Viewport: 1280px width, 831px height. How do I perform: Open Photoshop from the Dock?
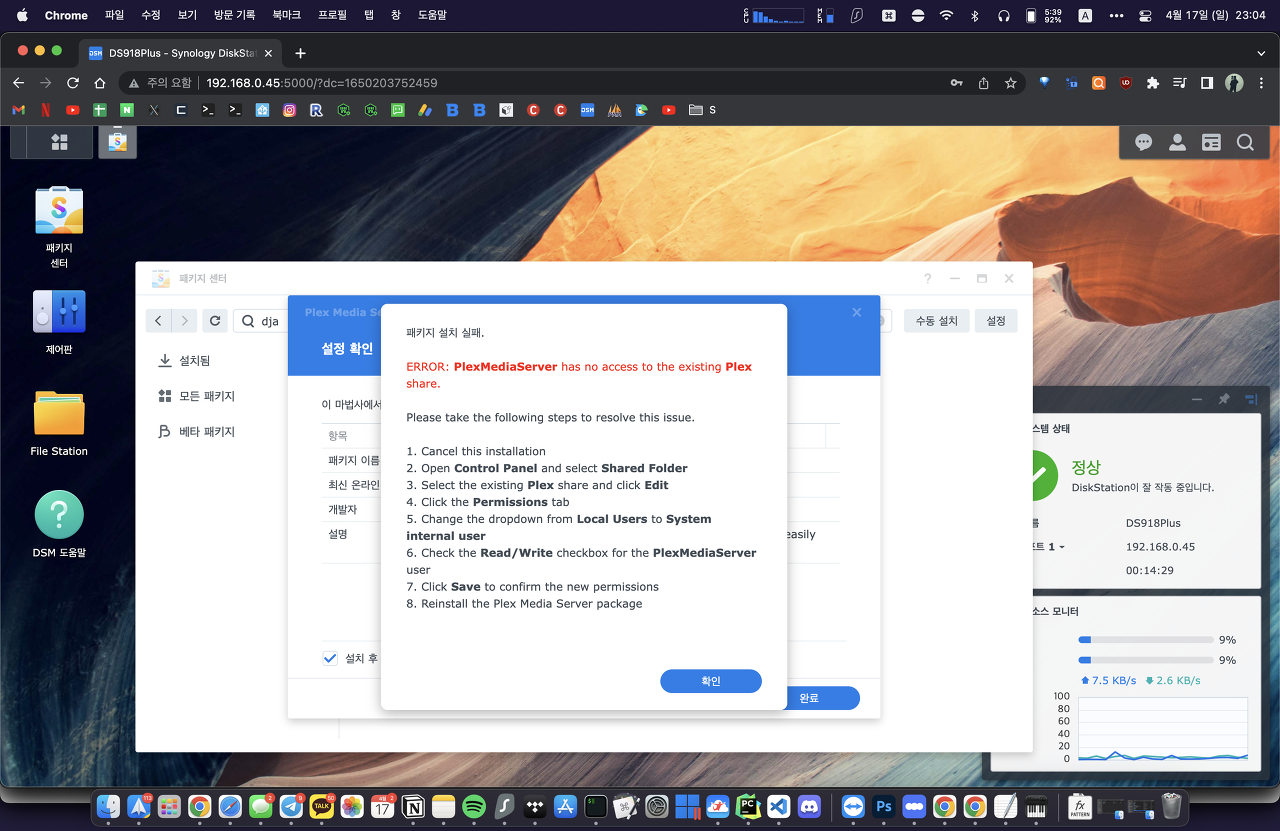883,805
